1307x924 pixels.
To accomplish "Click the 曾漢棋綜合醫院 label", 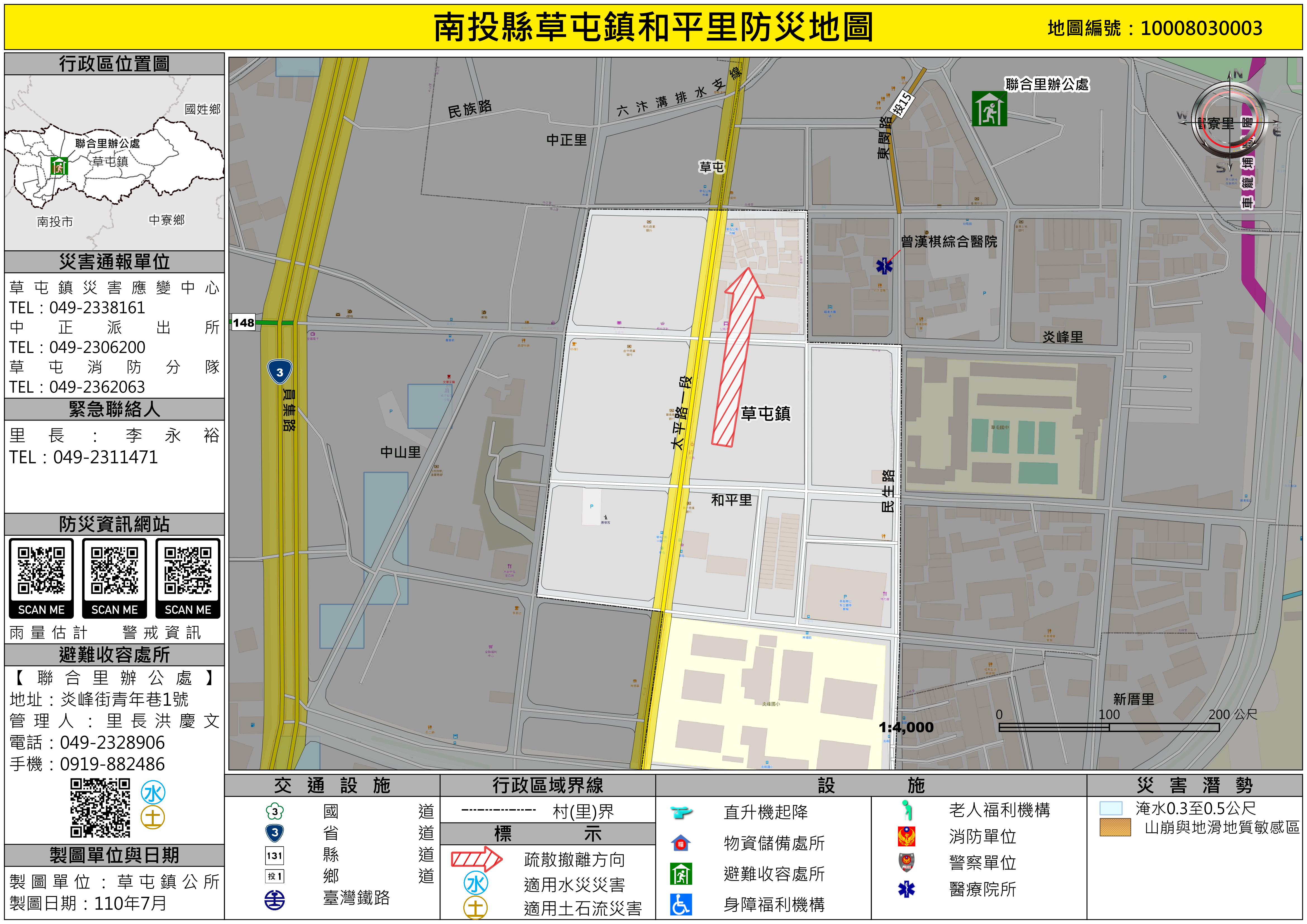I will 948,242.
